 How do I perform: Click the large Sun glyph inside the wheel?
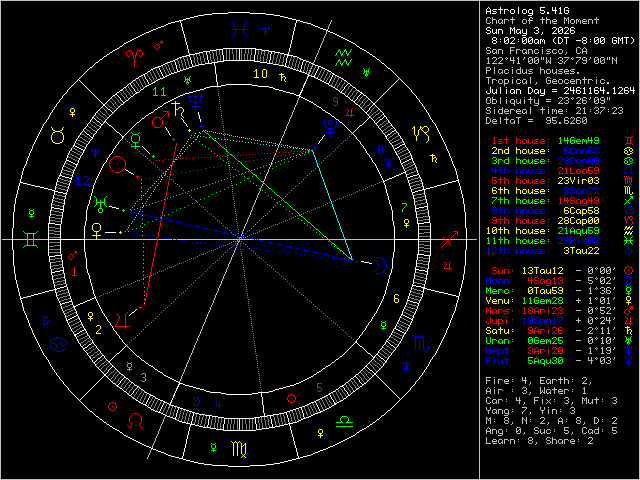(x=118, y=164)
